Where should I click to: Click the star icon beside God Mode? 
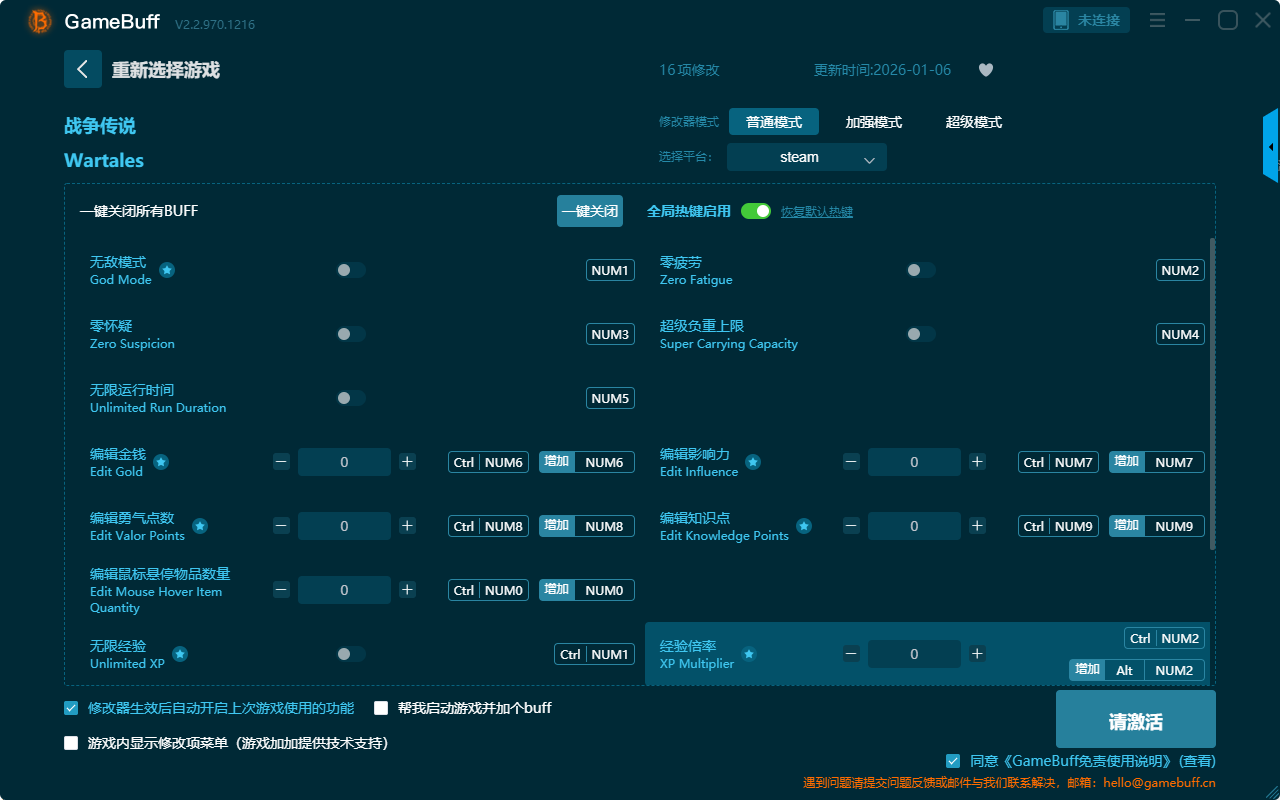[x=167, y=270]
